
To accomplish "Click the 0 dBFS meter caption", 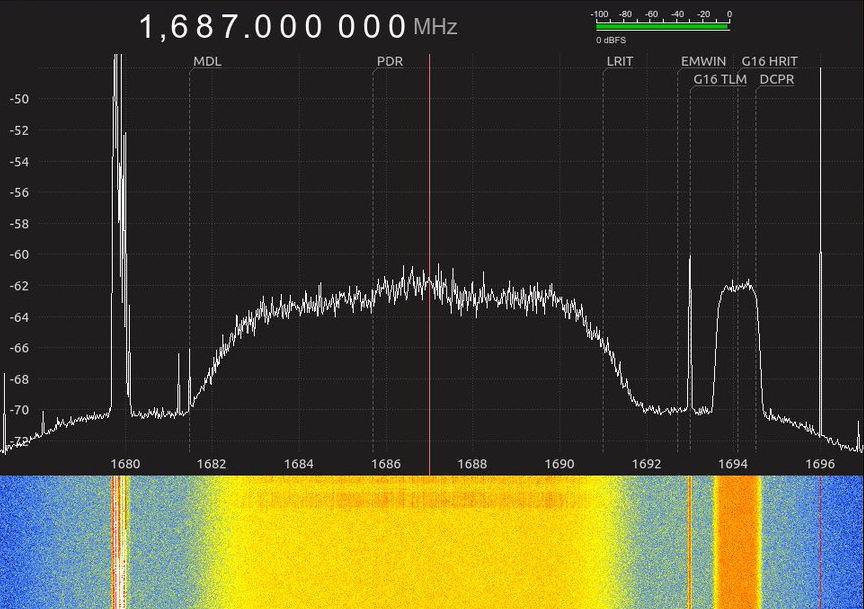I will [611, 40].
